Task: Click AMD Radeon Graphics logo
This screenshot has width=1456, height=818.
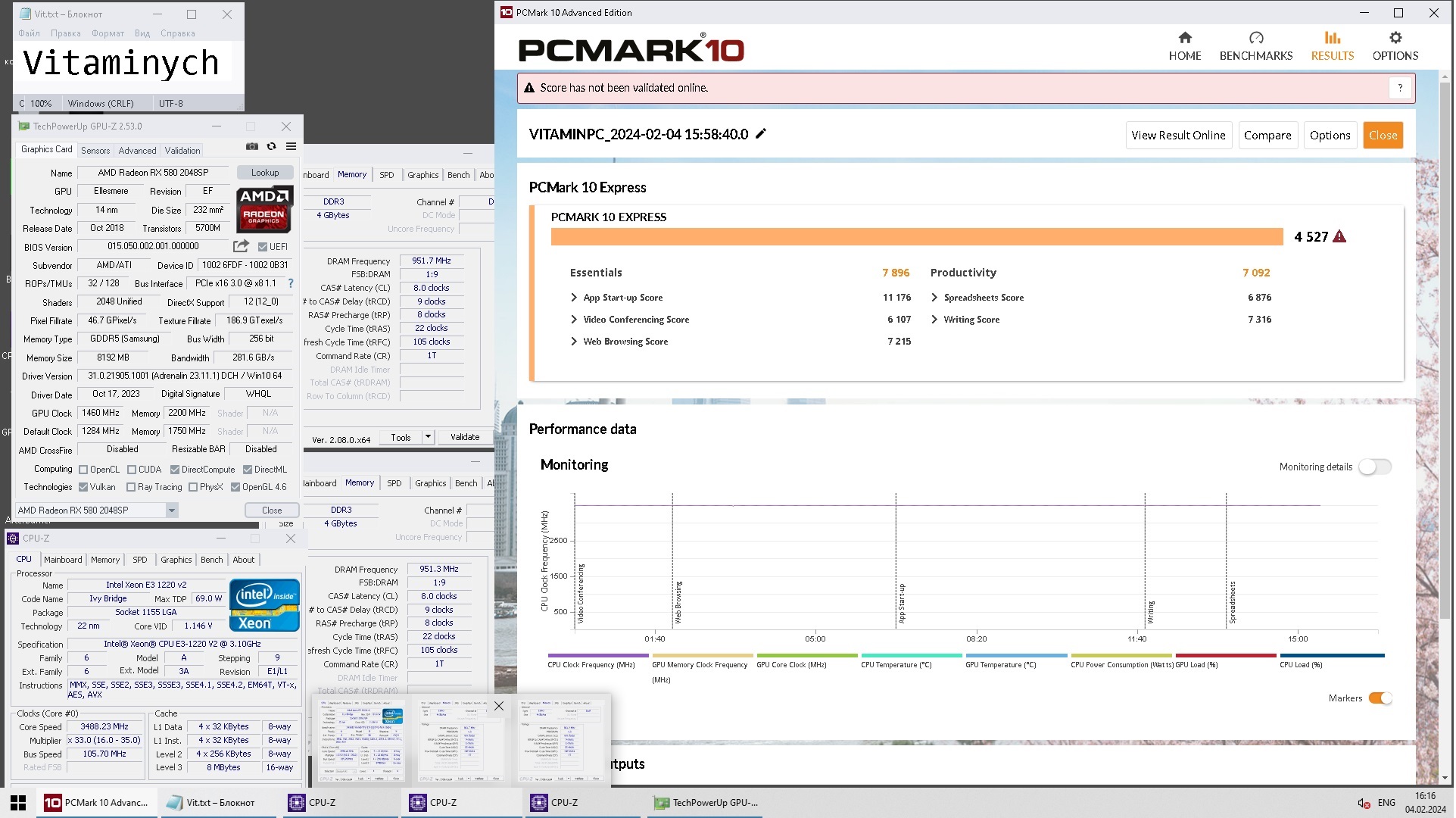Action: 264,209
